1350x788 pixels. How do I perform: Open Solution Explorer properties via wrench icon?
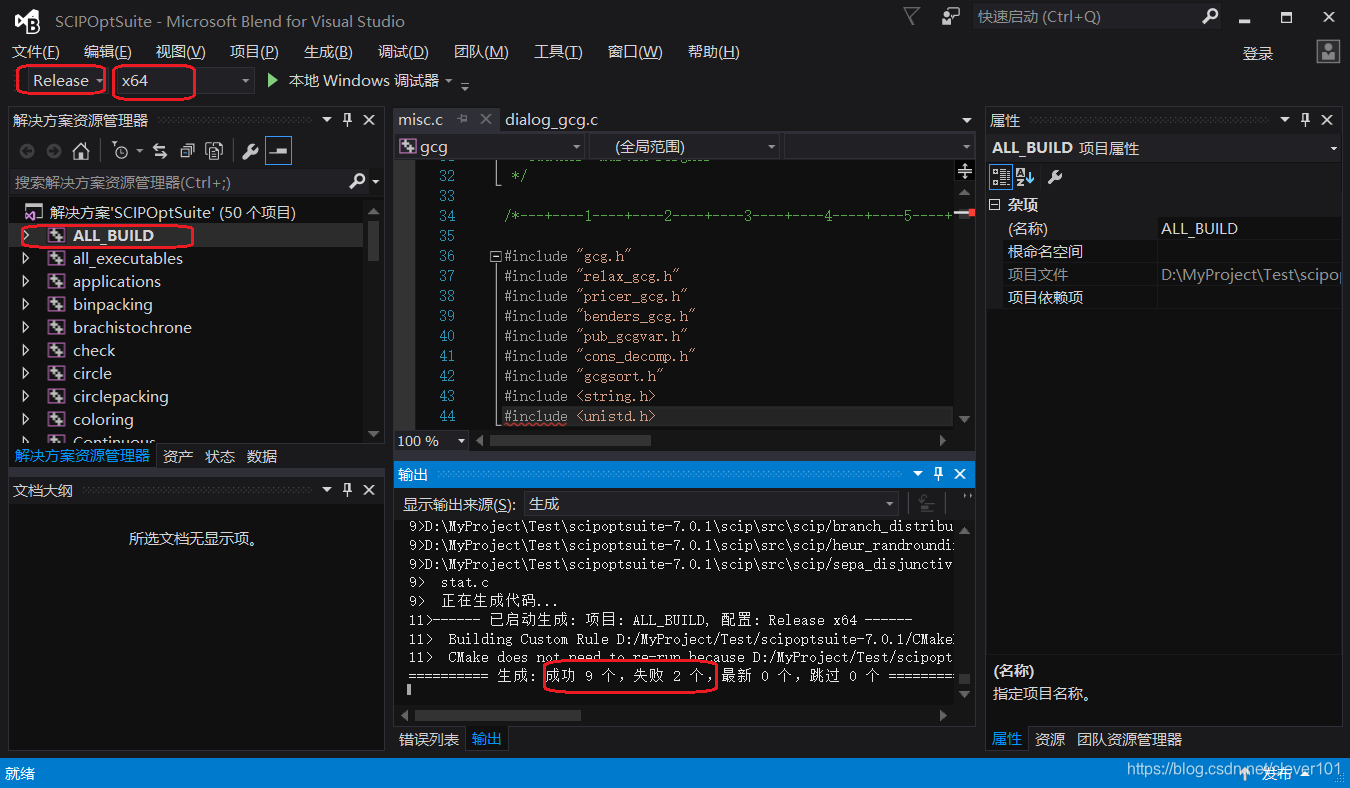pyautogui.click(x=250, y=150)
